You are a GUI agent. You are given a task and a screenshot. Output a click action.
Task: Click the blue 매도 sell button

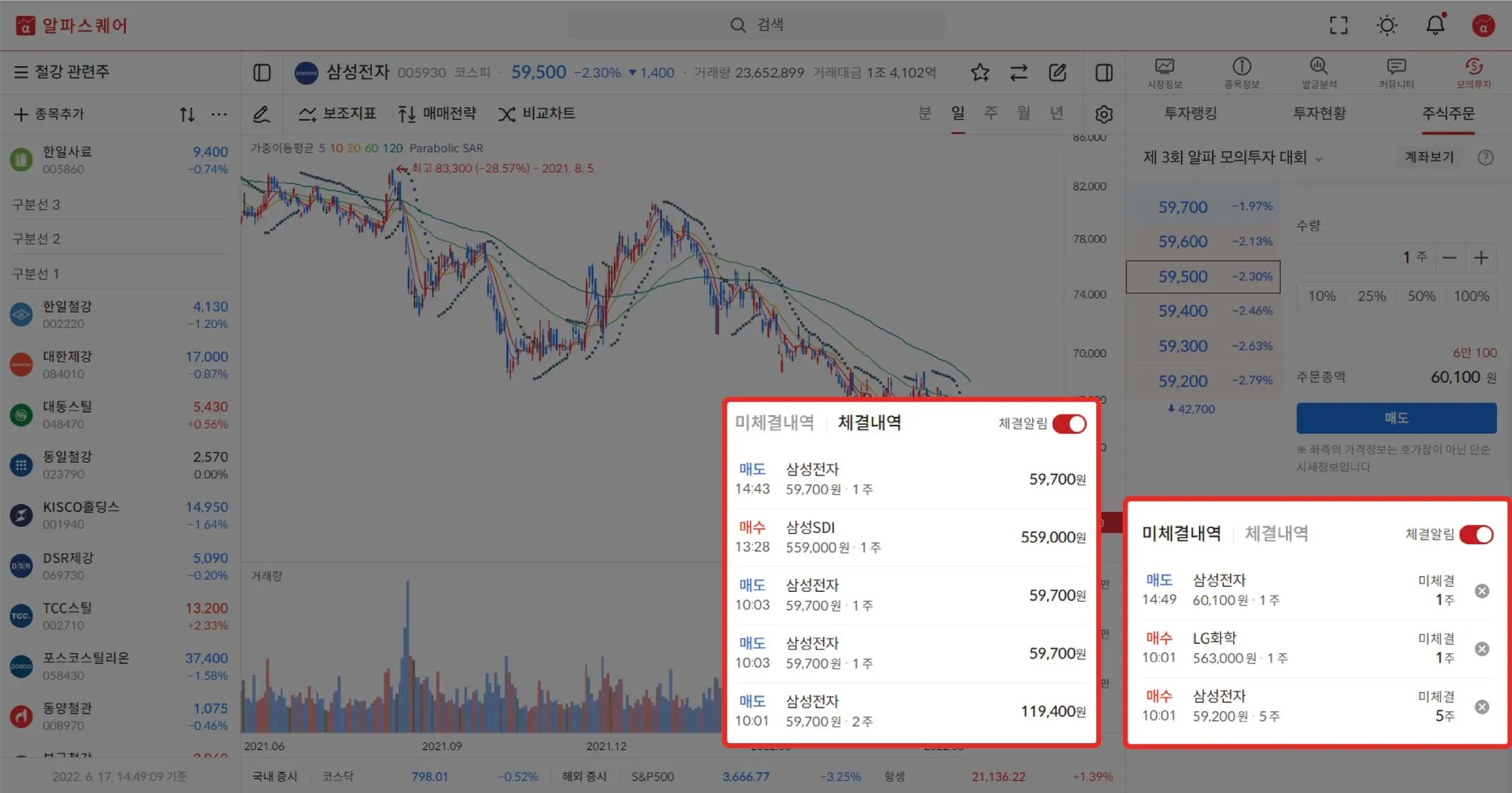pyautogui.click(x=1396, y=418)
